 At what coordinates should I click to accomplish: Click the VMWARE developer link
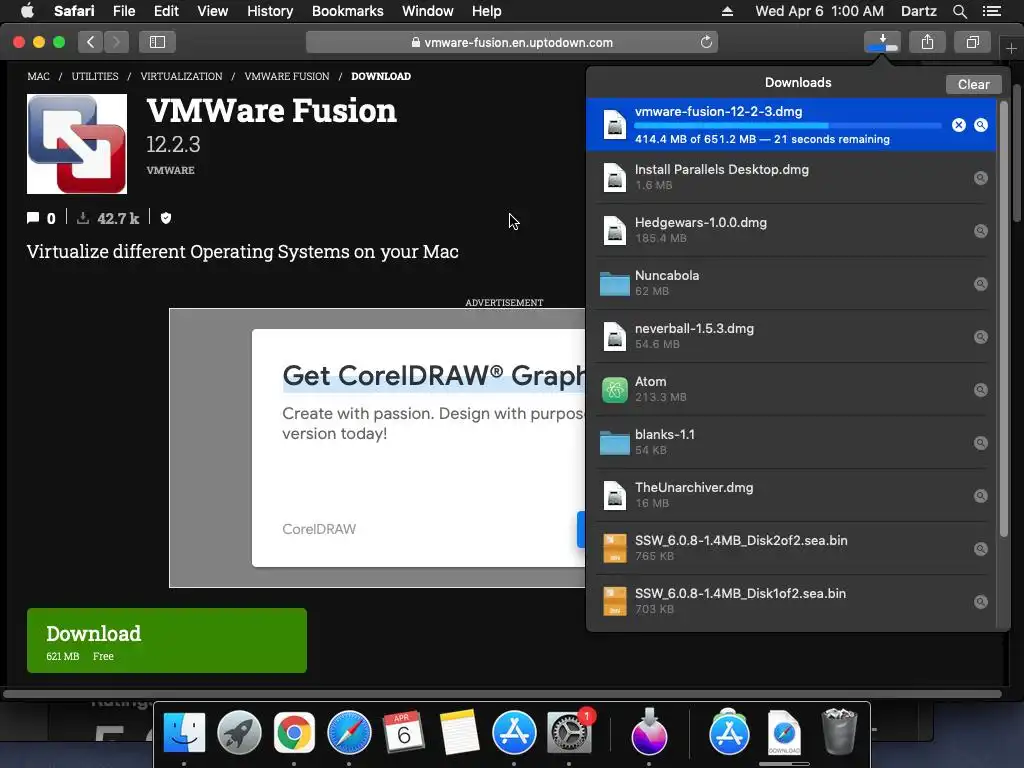pos(170,170)
